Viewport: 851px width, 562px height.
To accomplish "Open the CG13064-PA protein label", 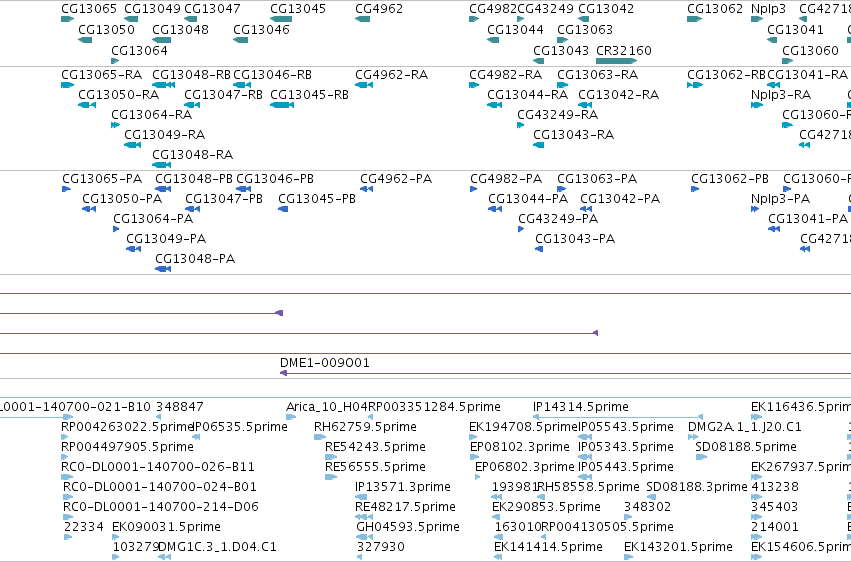I will point(153,219).
